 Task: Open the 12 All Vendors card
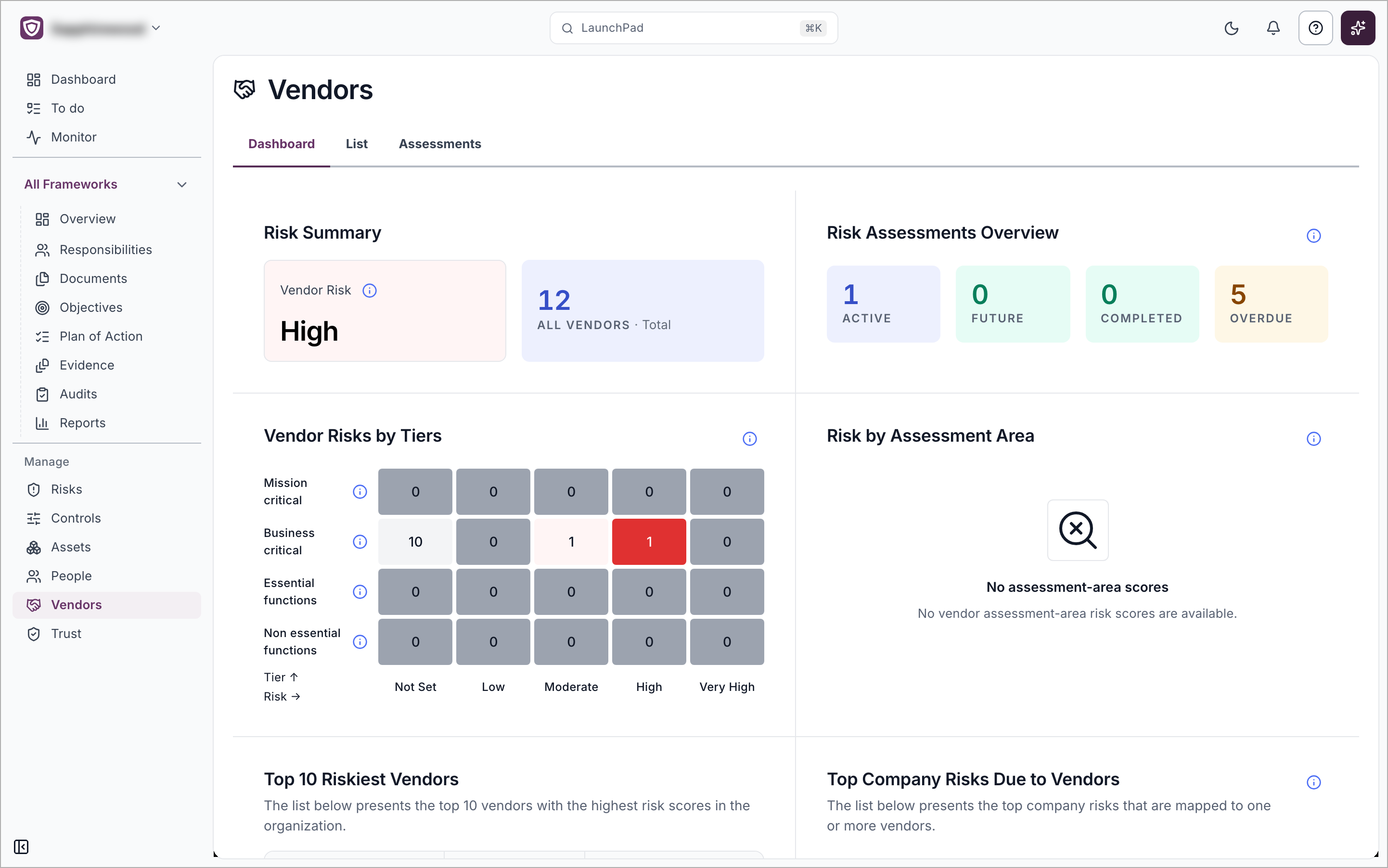coord(643,310)
